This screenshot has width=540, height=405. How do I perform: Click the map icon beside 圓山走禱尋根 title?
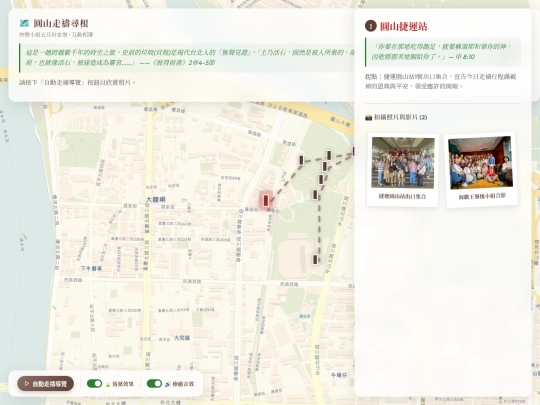[x=24, y=23]
